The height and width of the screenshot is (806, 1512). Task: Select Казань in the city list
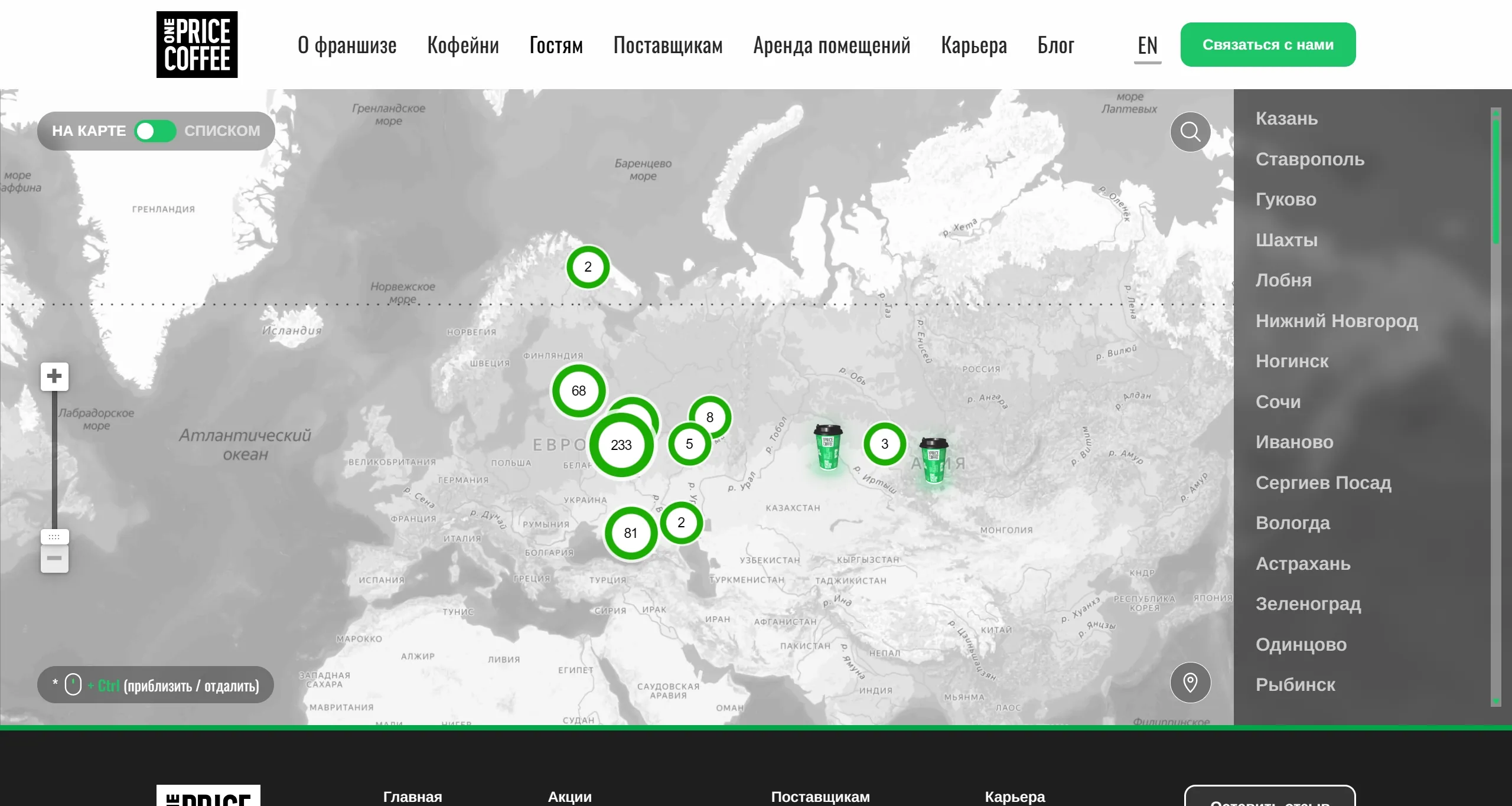coord(1286,119)
